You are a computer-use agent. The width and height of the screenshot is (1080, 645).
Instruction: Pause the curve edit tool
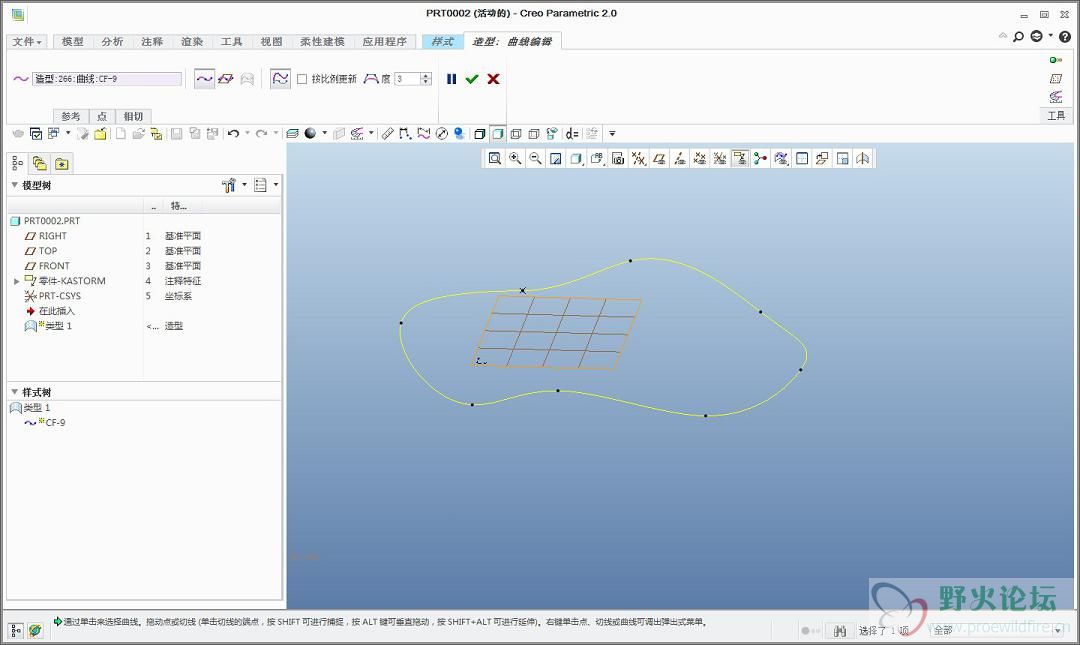point(451,79)
